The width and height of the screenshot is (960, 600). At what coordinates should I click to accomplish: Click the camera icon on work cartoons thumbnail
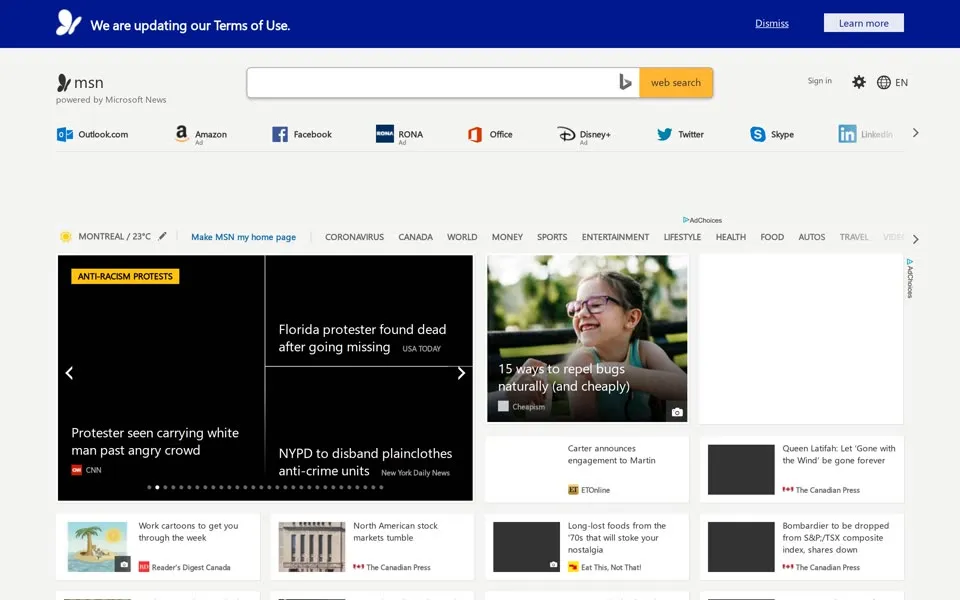[123, 564]
